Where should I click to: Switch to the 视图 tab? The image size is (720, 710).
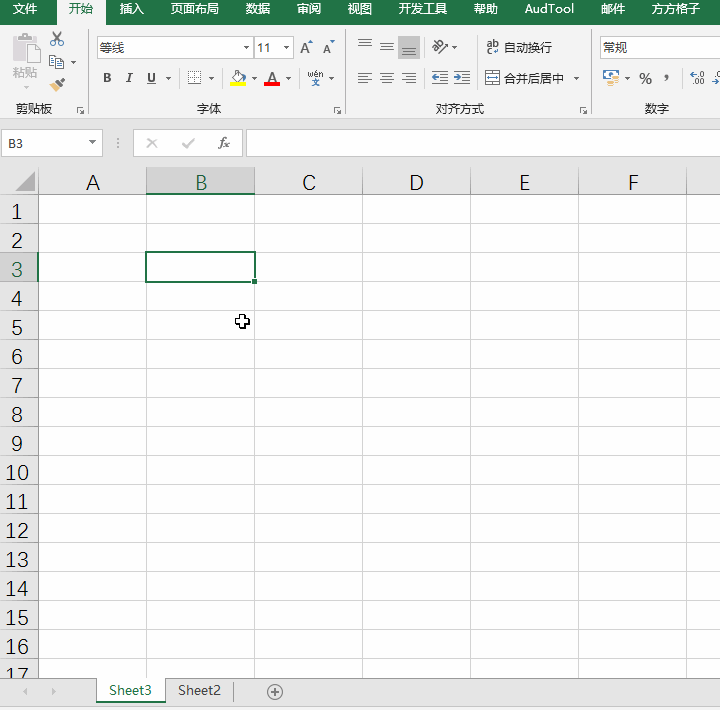(x=360, y=9)
